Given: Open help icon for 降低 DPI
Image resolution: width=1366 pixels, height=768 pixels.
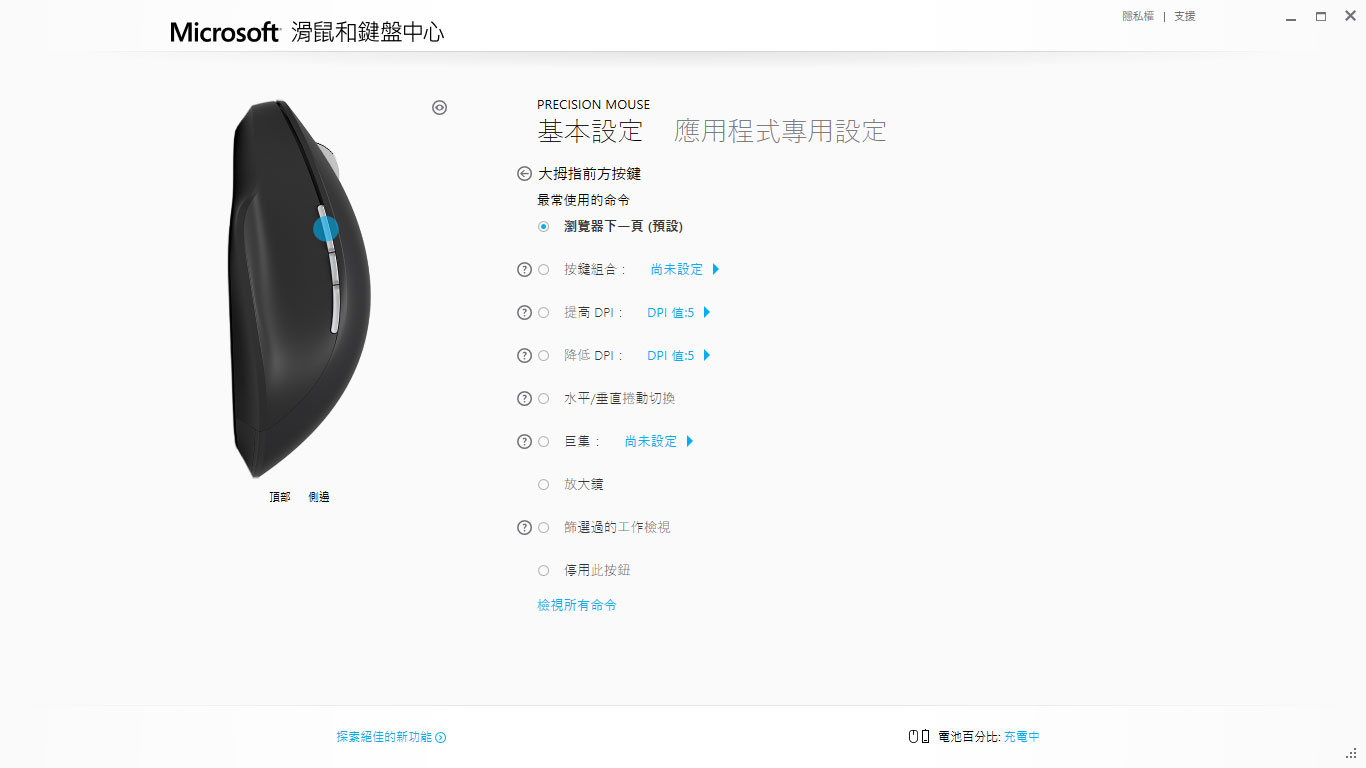Looking at the screenshot, I should point(524,355).
